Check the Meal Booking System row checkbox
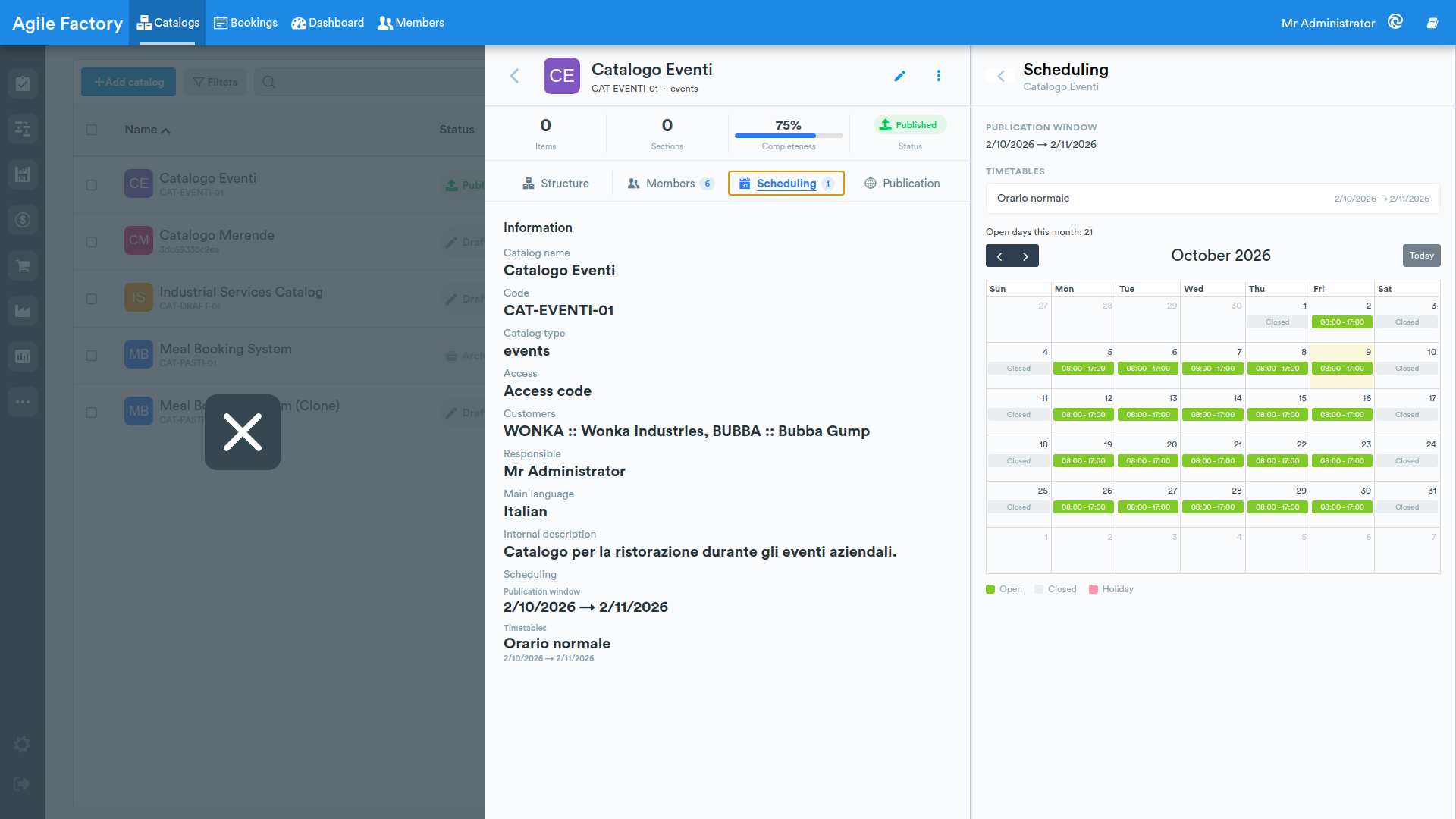 coord(92,356)
